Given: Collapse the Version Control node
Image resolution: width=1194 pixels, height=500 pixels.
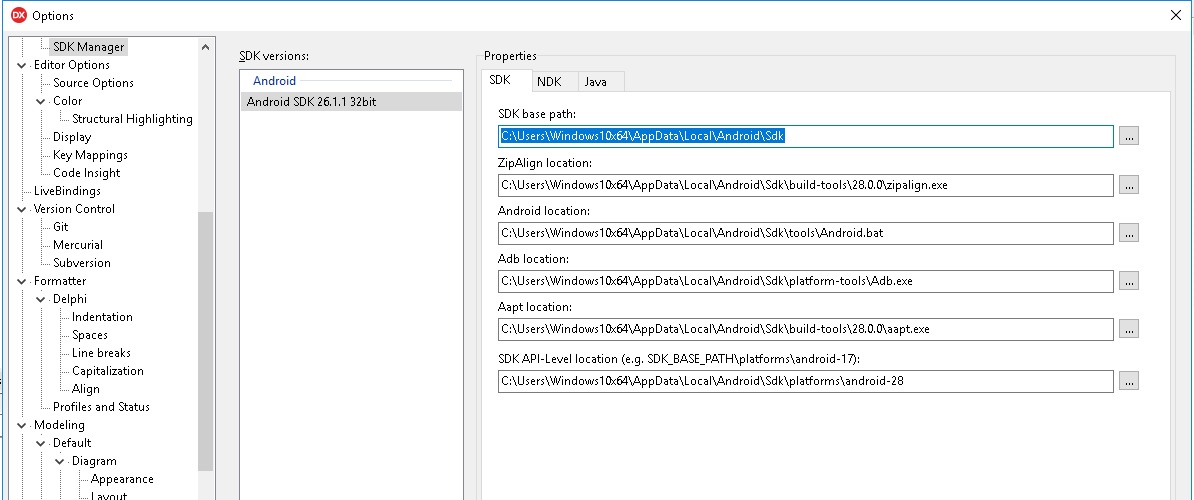Looking at the screenshot, I should pos(21,209).
